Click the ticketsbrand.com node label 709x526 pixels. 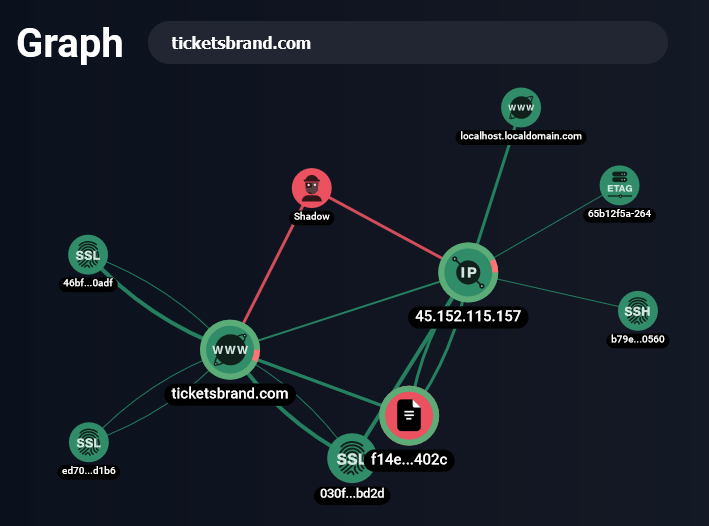pos(230,394)
